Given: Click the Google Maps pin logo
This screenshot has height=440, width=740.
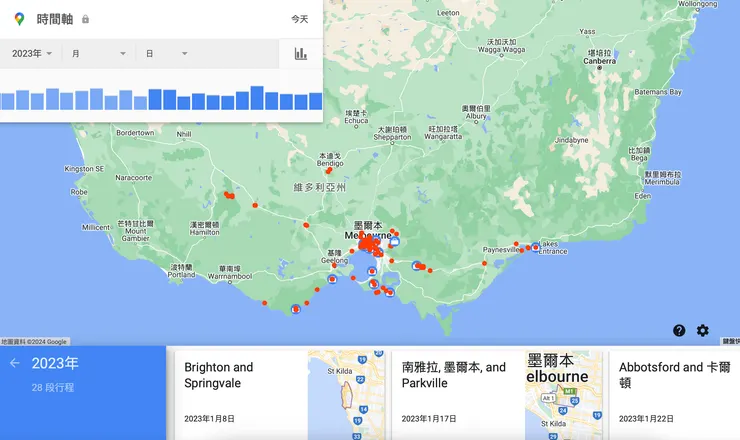Looking at the screenshot, I should coord(19,19).
